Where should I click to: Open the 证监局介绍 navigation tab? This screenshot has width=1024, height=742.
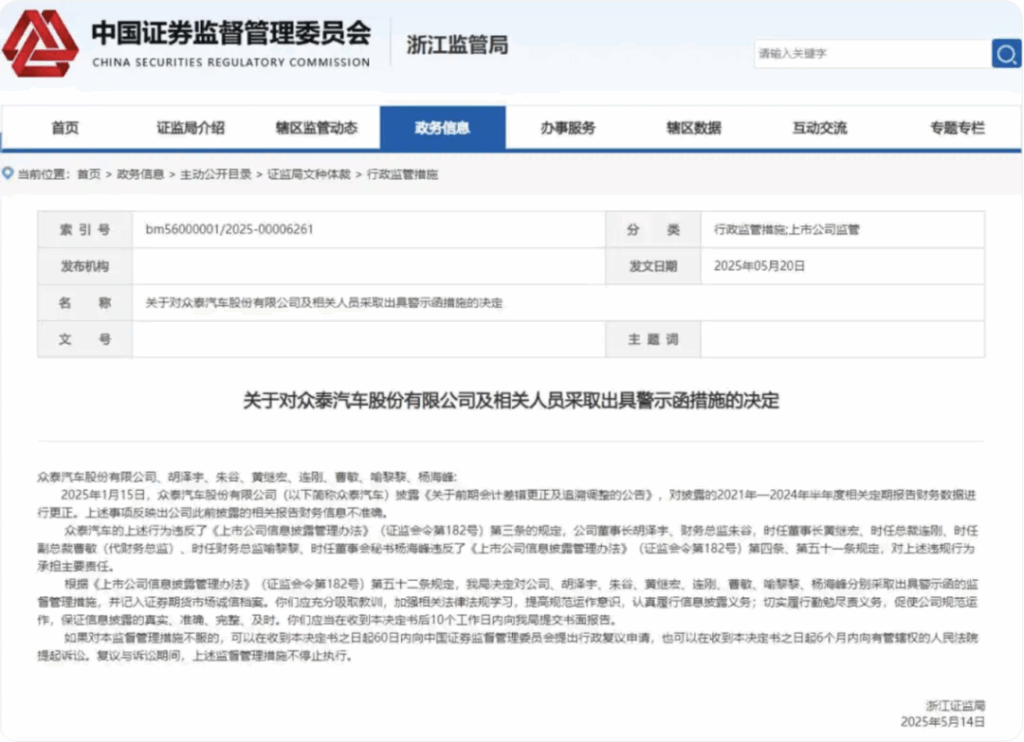pyautogui.click(x=190, y=128)
